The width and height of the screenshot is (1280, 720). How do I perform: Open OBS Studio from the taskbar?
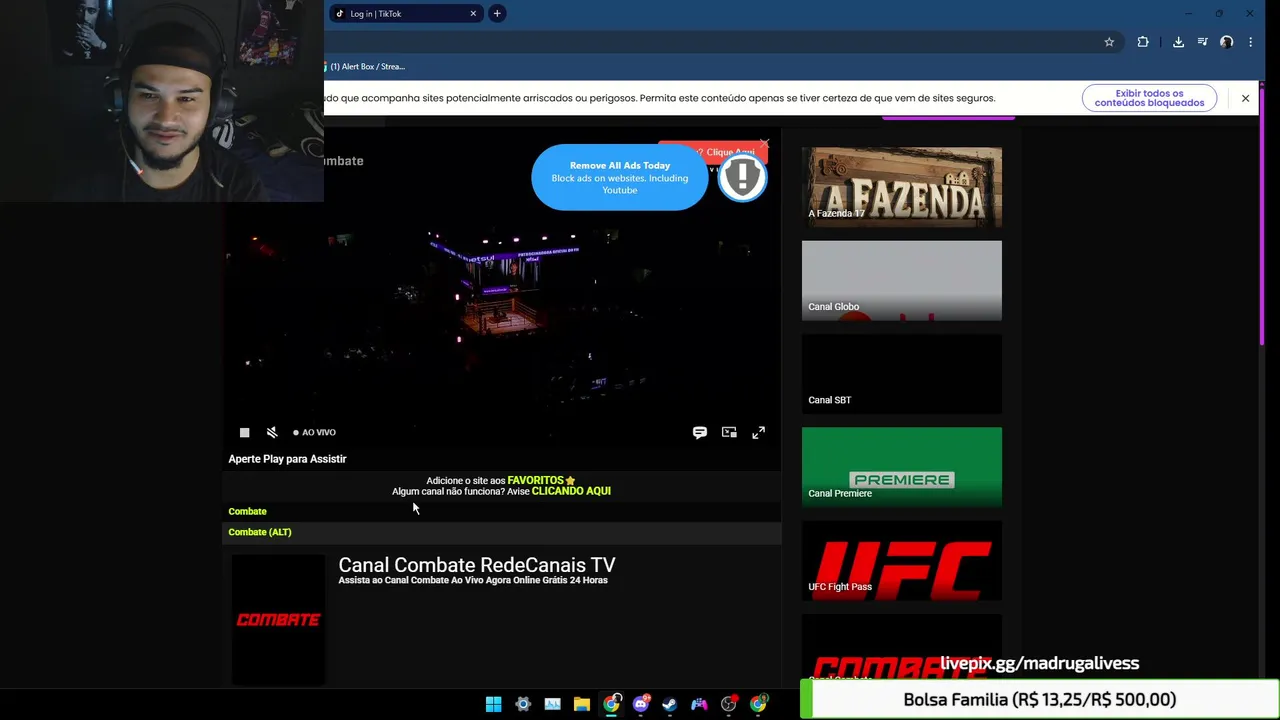(729, 704)
